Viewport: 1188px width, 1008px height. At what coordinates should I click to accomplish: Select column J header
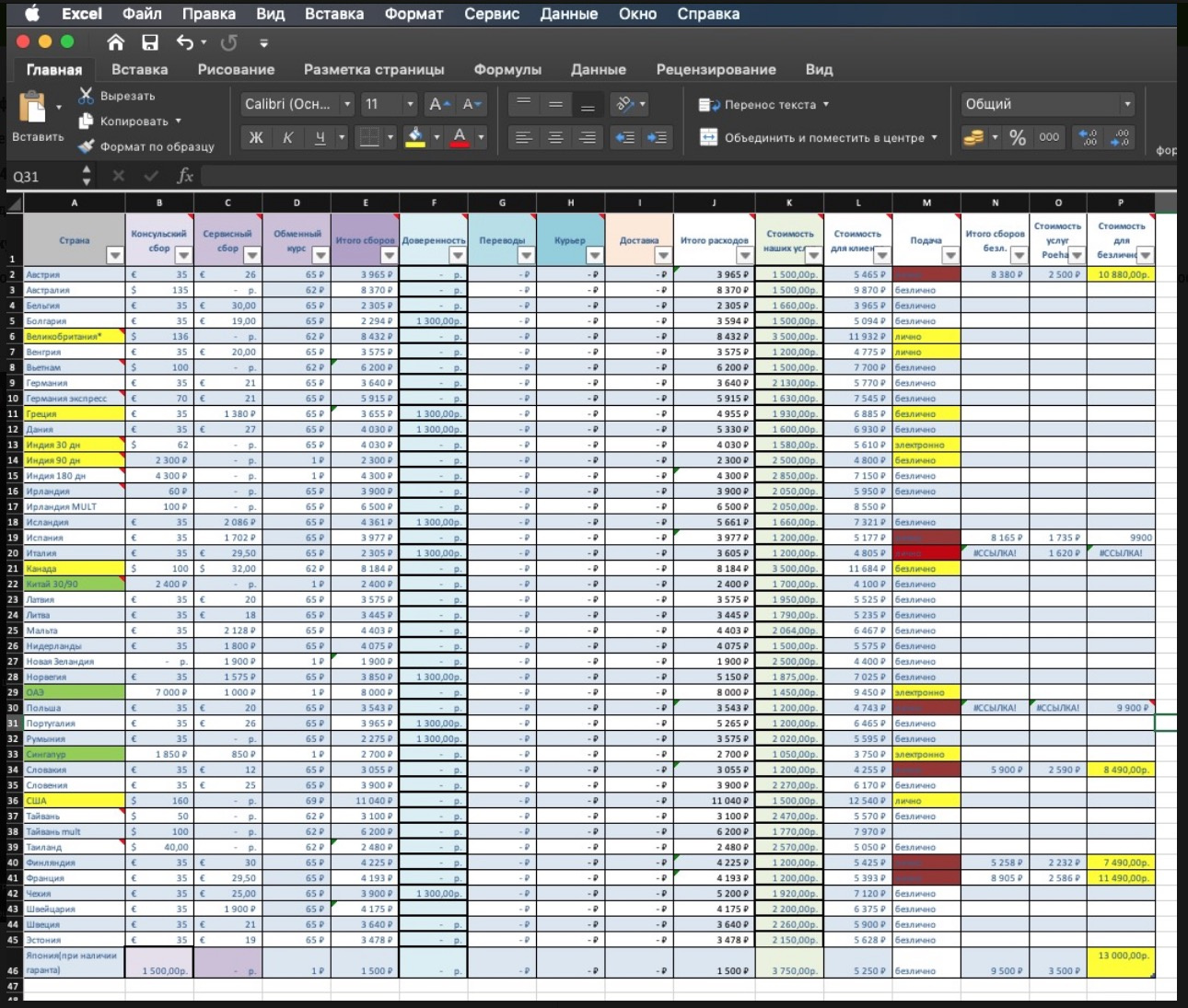point(714,203)
